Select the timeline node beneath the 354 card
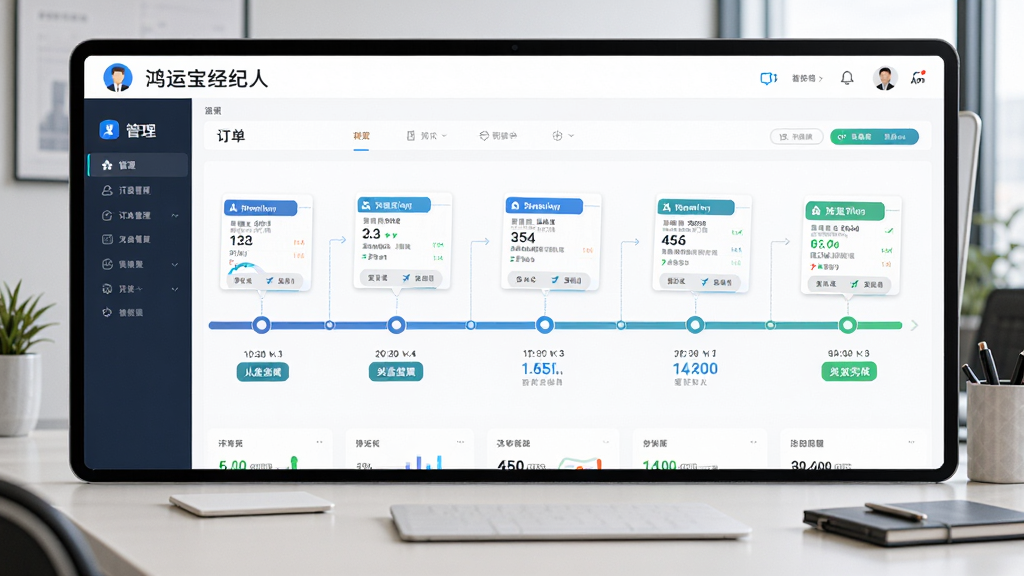The image size is (1024, 576). [545, 325]
